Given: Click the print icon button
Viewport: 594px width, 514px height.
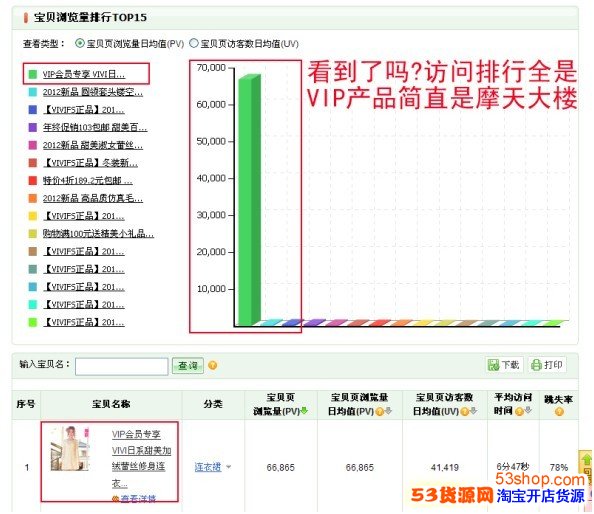Looking at the screenshot, I should click(547, 365).
